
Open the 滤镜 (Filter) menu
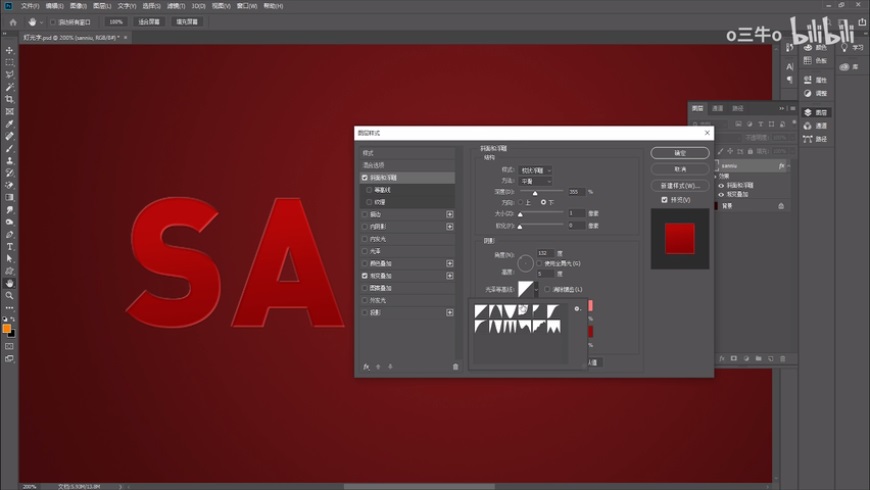[172, 6]
